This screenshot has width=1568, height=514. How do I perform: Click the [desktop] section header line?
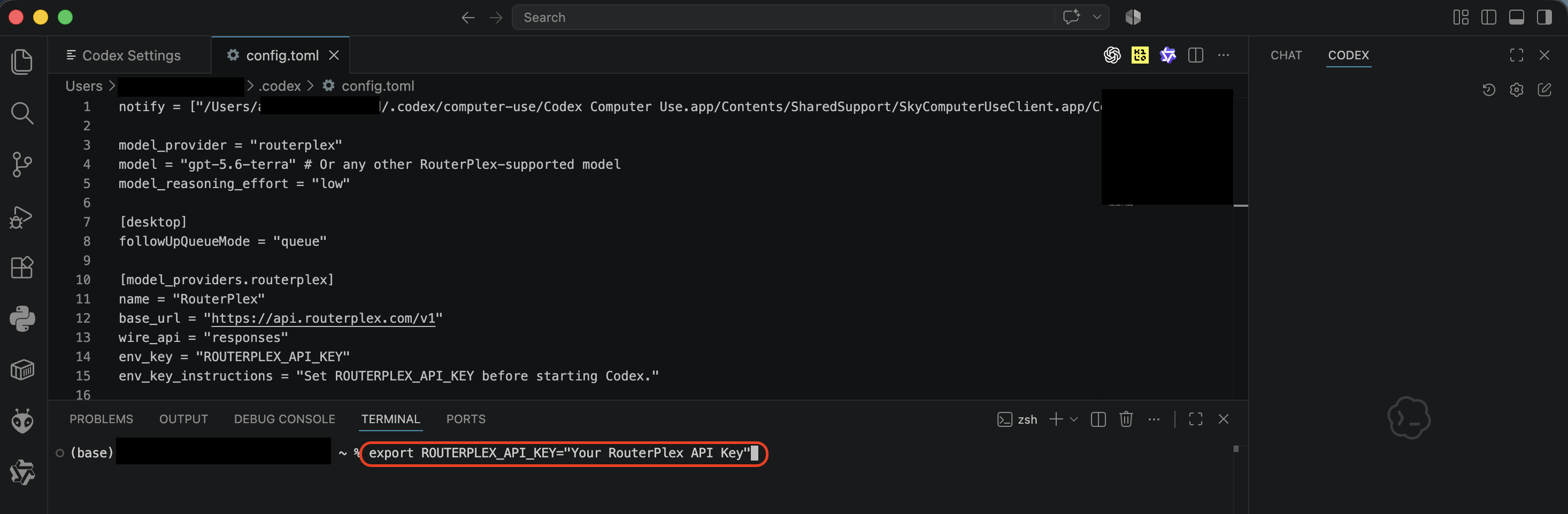(x=153, y=222)
